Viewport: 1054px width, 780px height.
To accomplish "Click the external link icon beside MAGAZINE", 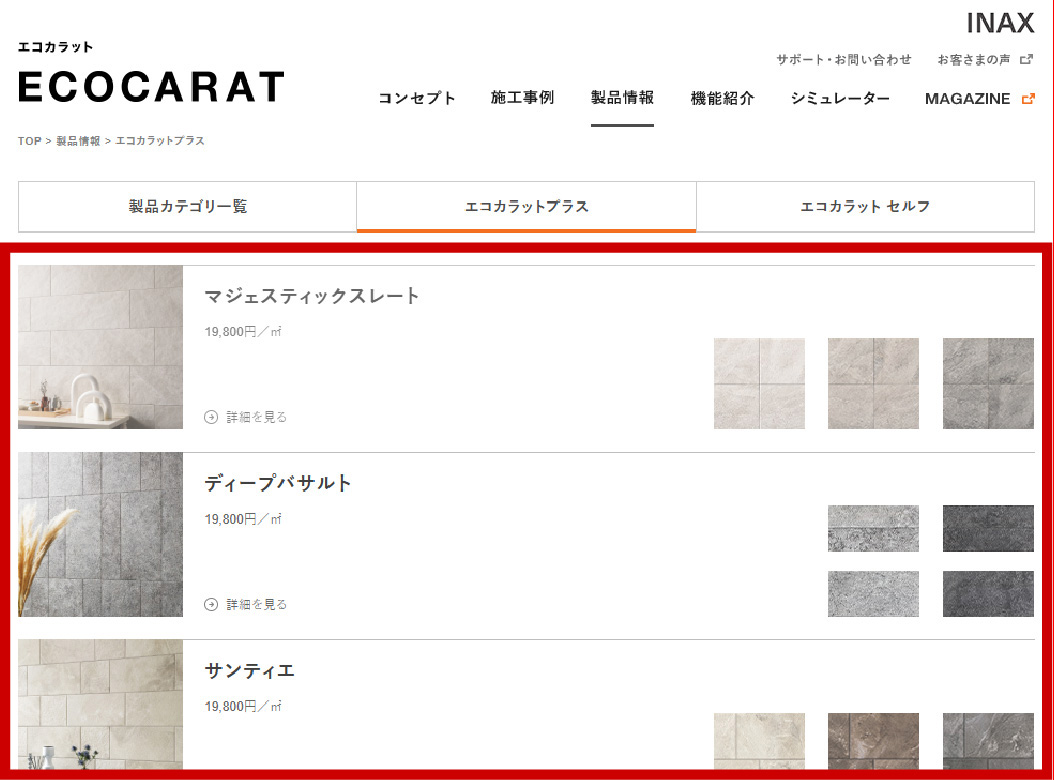I will pyautogui.click(x=1028, y=98).
